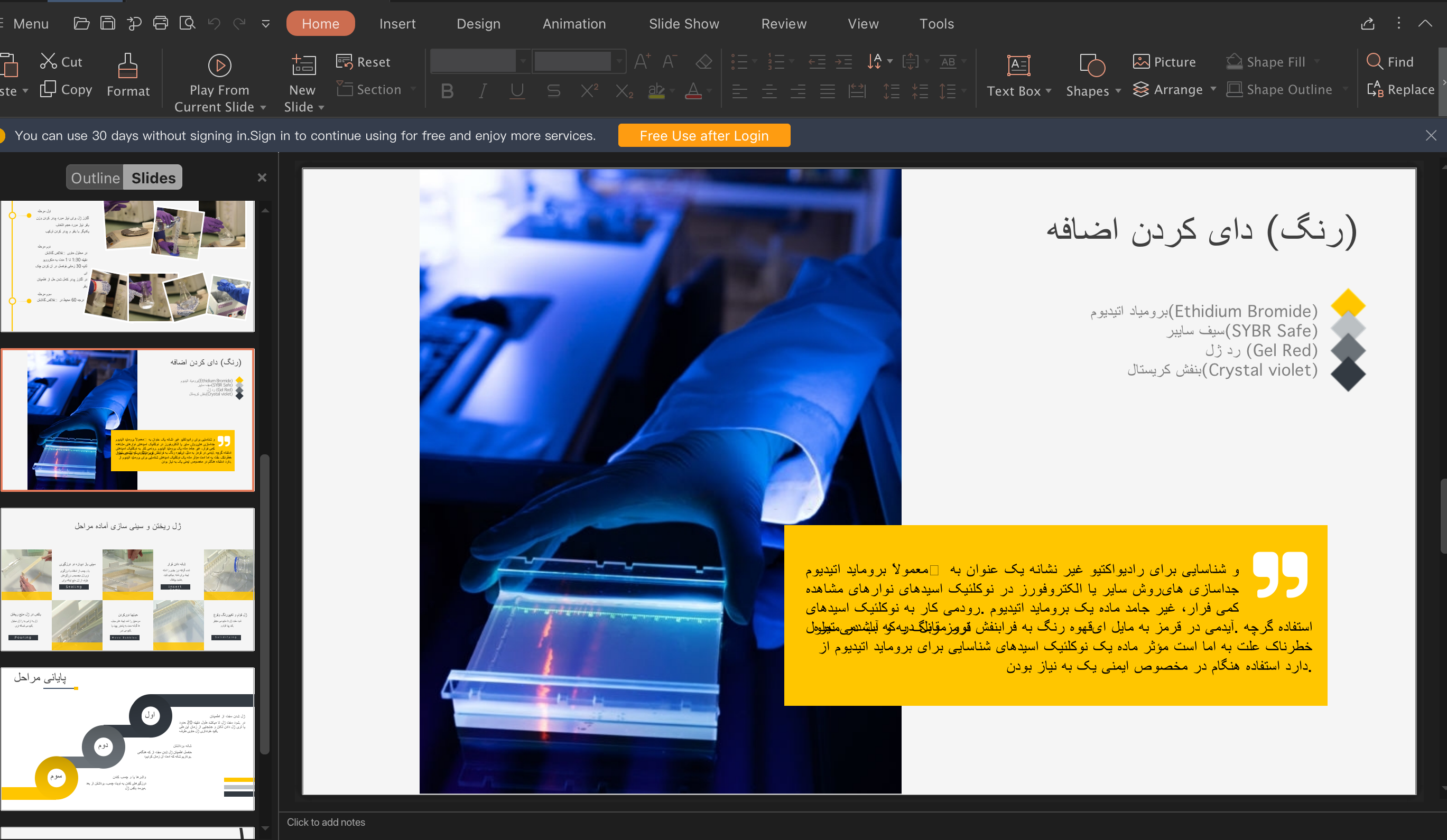Toggle Strikethrough formatting
Screen dimensions: 1447x840
click(553, 91)
